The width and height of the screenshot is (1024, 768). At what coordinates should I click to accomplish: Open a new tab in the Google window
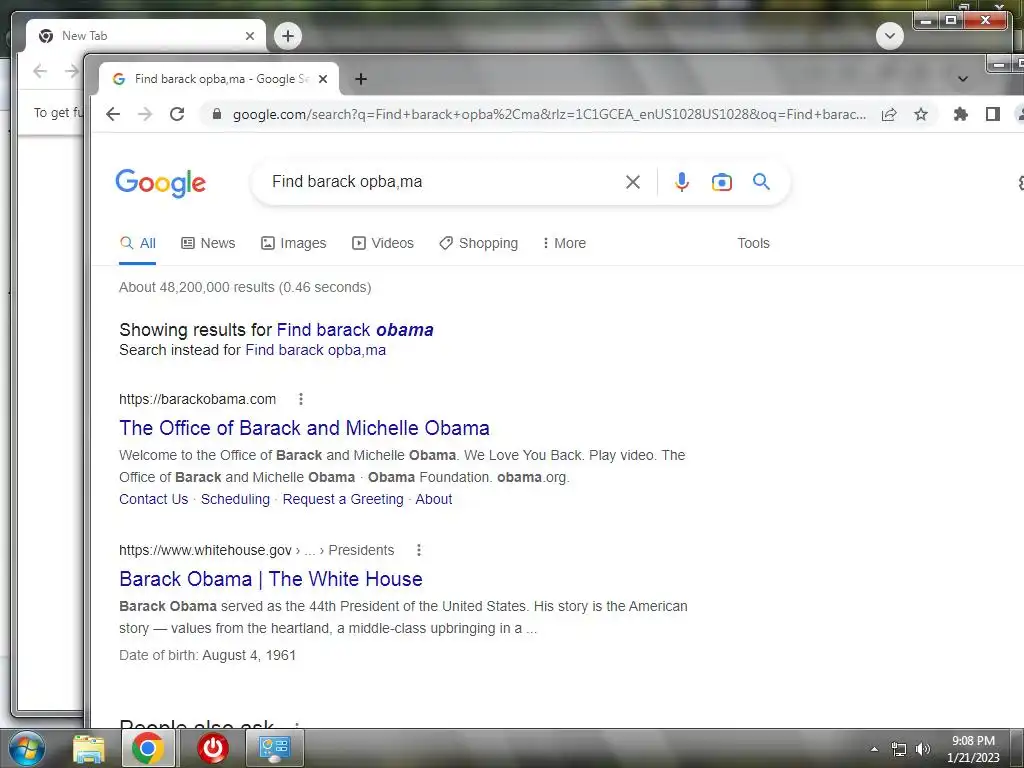point(360,79)
